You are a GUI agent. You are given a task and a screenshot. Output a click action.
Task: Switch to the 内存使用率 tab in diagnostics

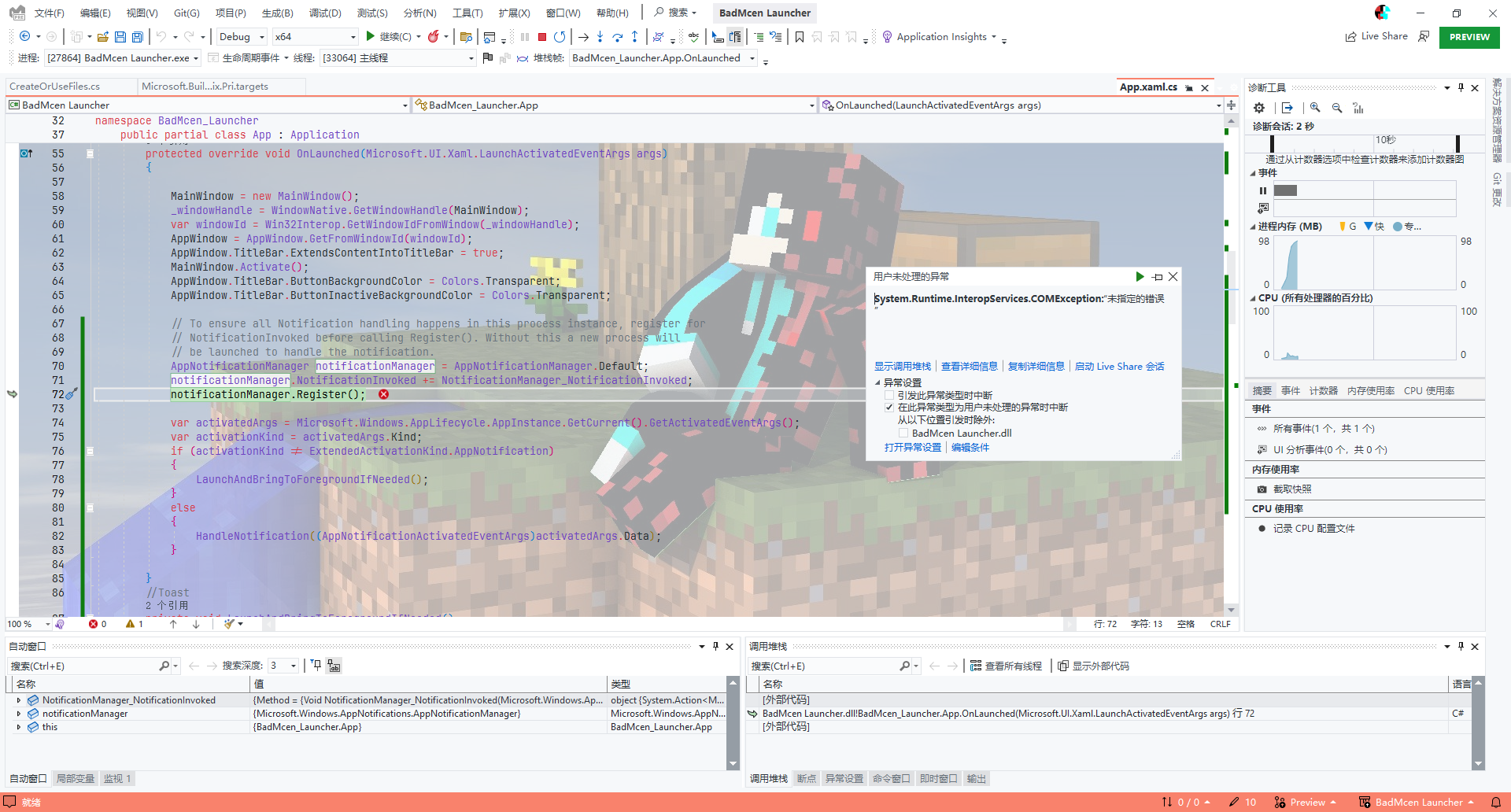(1370, 391)
